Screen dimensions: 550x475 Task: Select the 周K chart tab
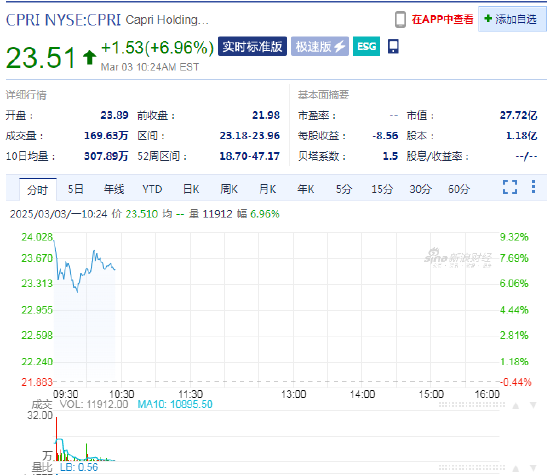[229, 189]
